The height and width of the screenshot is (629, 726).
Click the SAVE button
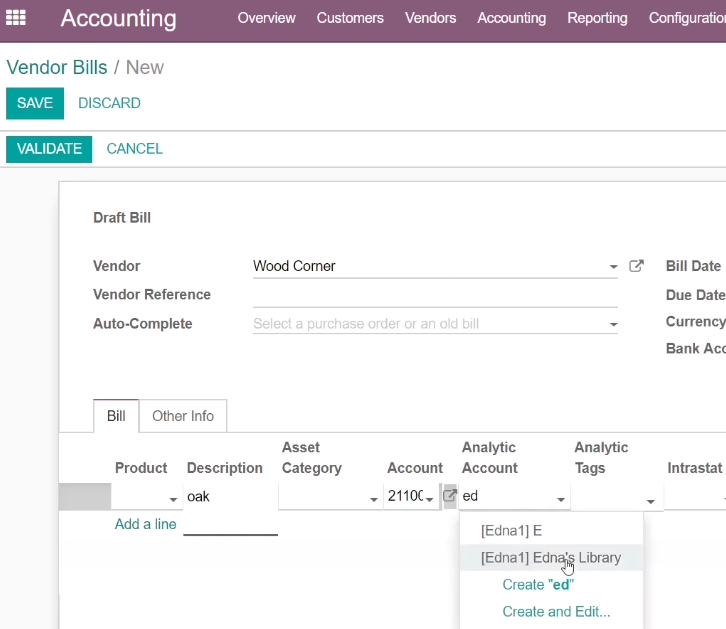click(x=35, y=103)
